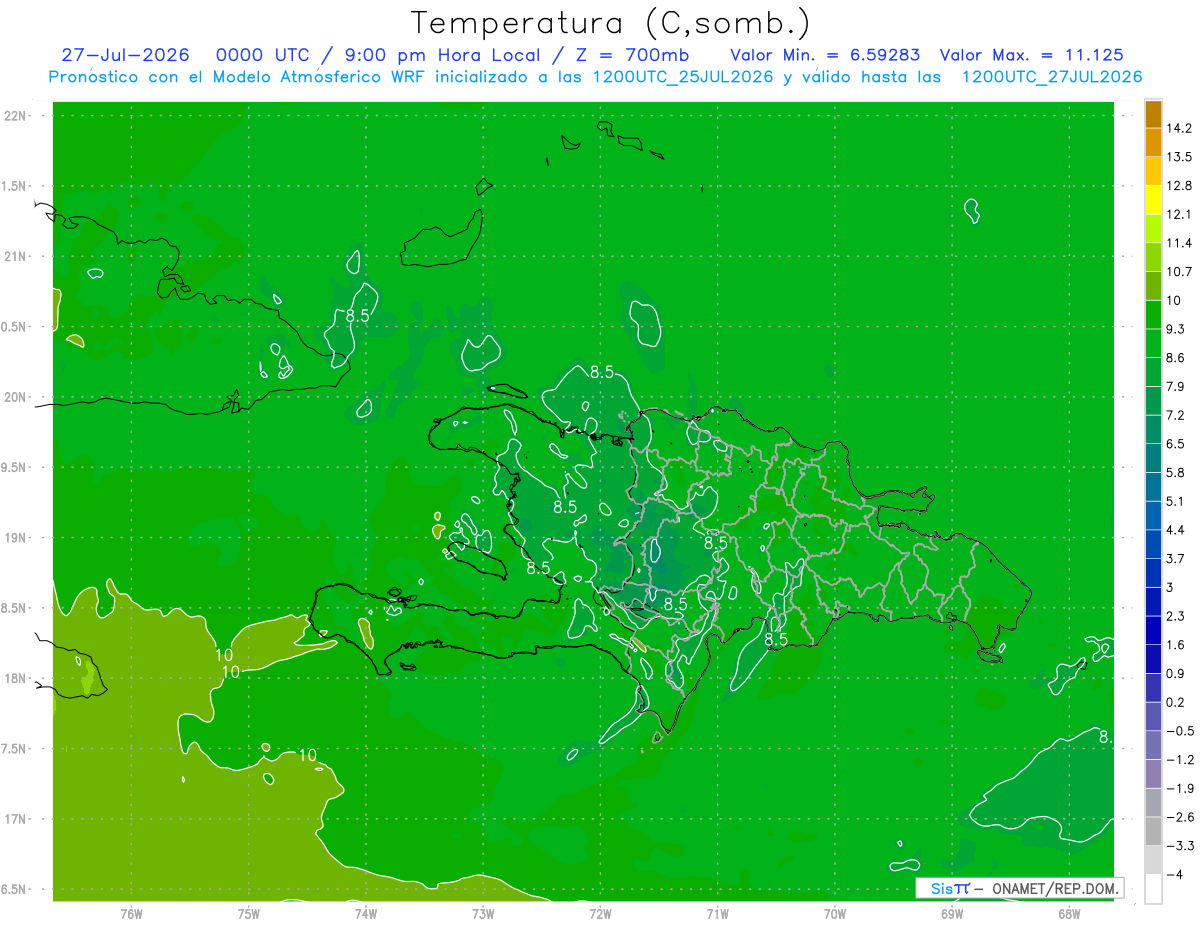Image resolution: width=1200 pixels, height=927 pixels.
Task: Click the '4.4' colorbar value
Action: [x=1176, y=529]
